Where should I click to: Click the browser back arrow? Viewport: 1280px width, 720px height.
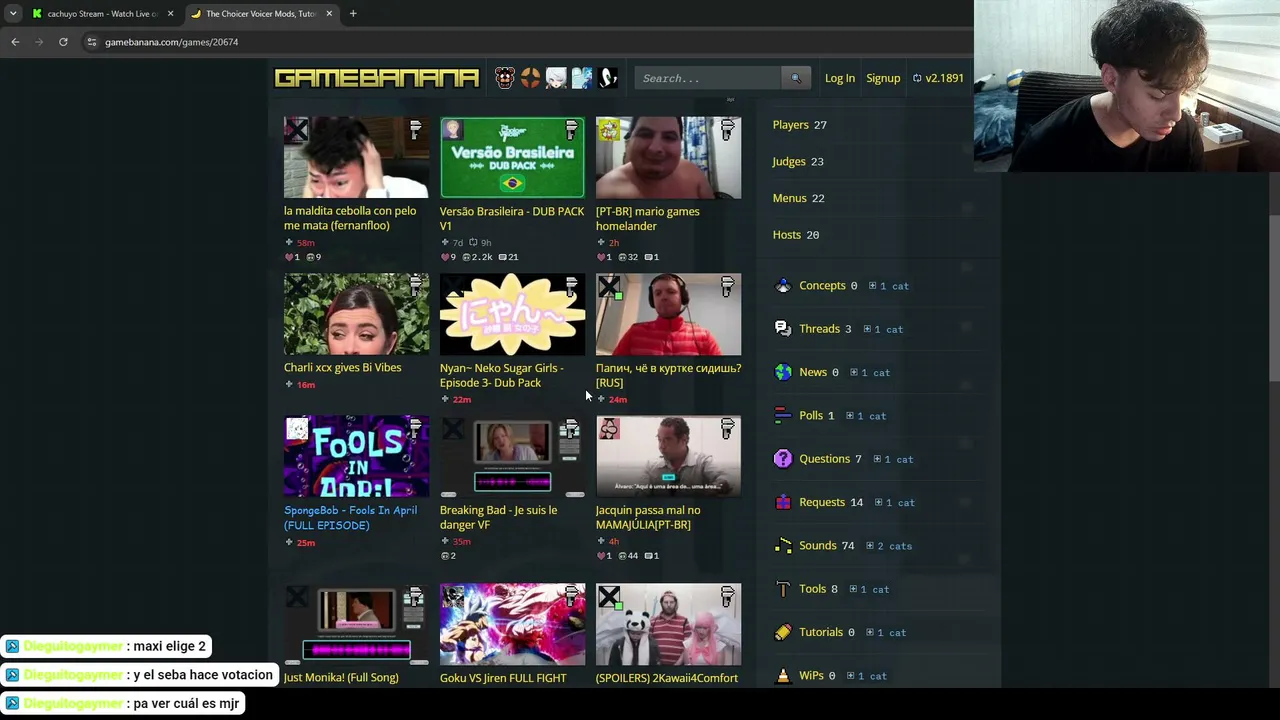point(15,42)
